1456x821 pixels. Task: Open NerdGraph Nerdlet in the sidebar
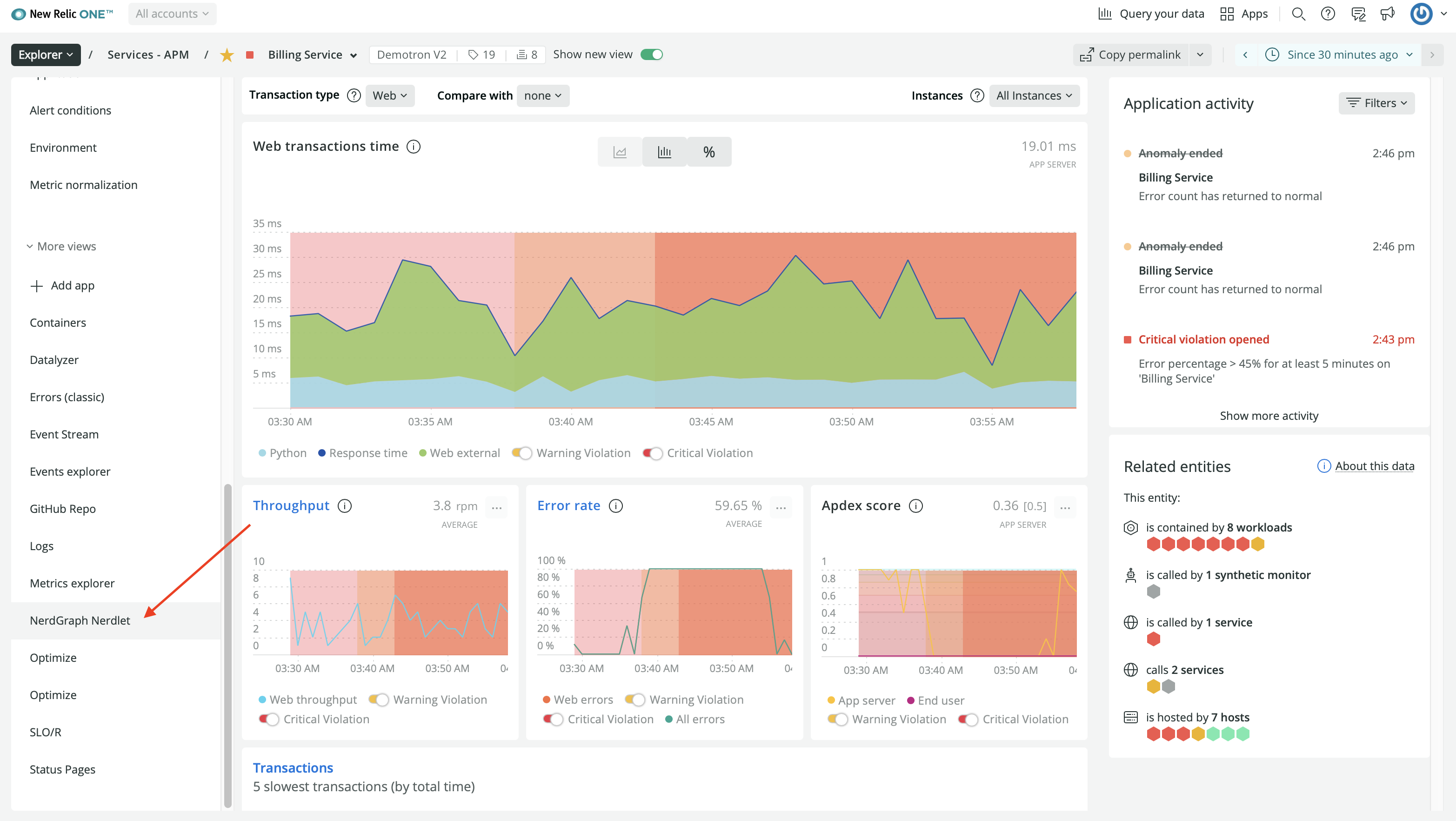pos(80,620)
